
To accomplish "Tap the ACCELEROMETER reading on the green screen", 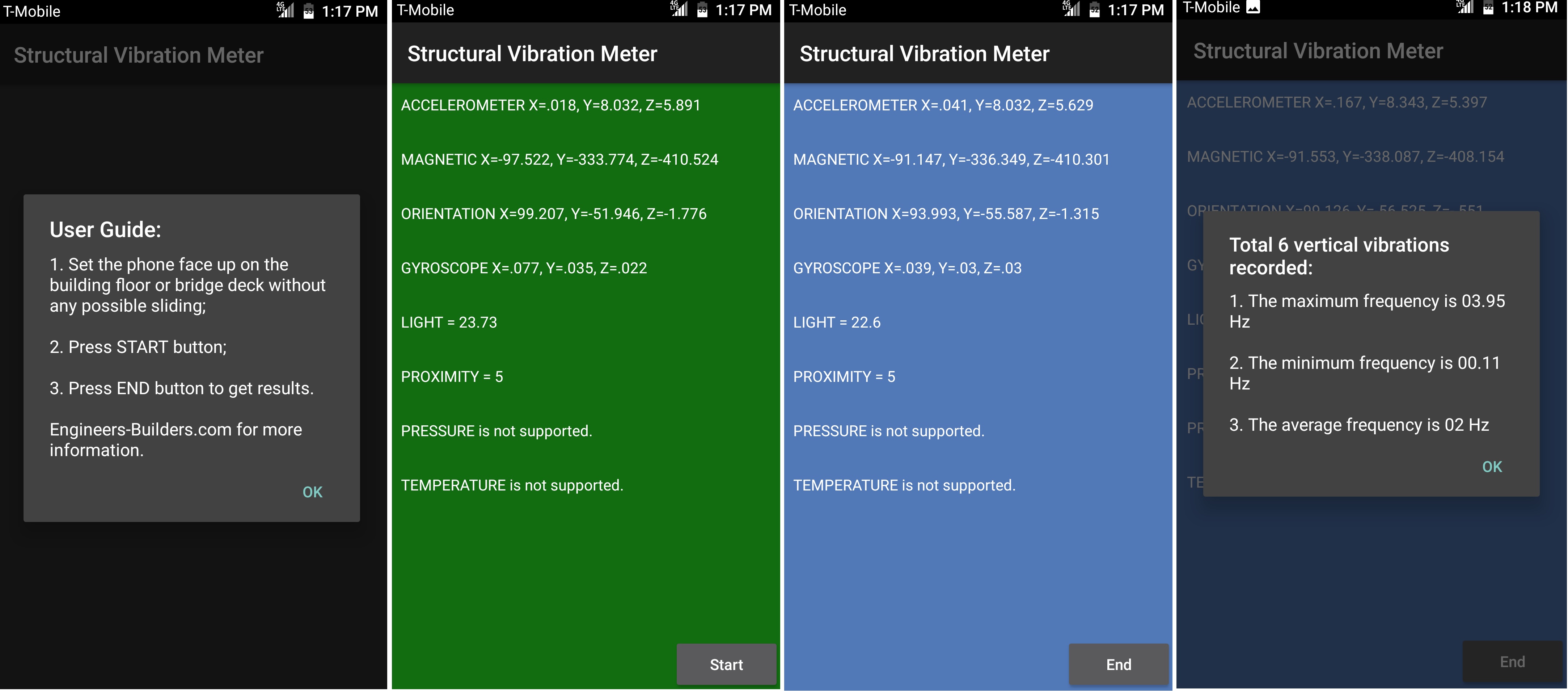I will [550, 105].
